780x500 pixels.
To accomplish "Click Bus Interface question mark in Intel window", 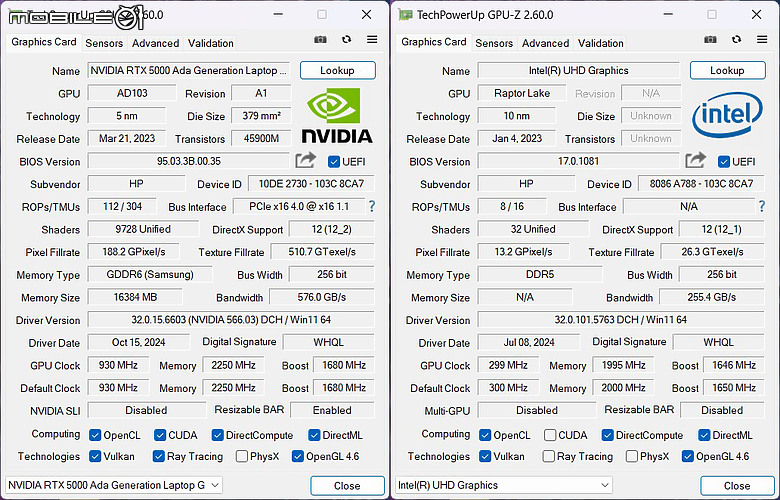I will pyautogui.click(x=762, y=206).
